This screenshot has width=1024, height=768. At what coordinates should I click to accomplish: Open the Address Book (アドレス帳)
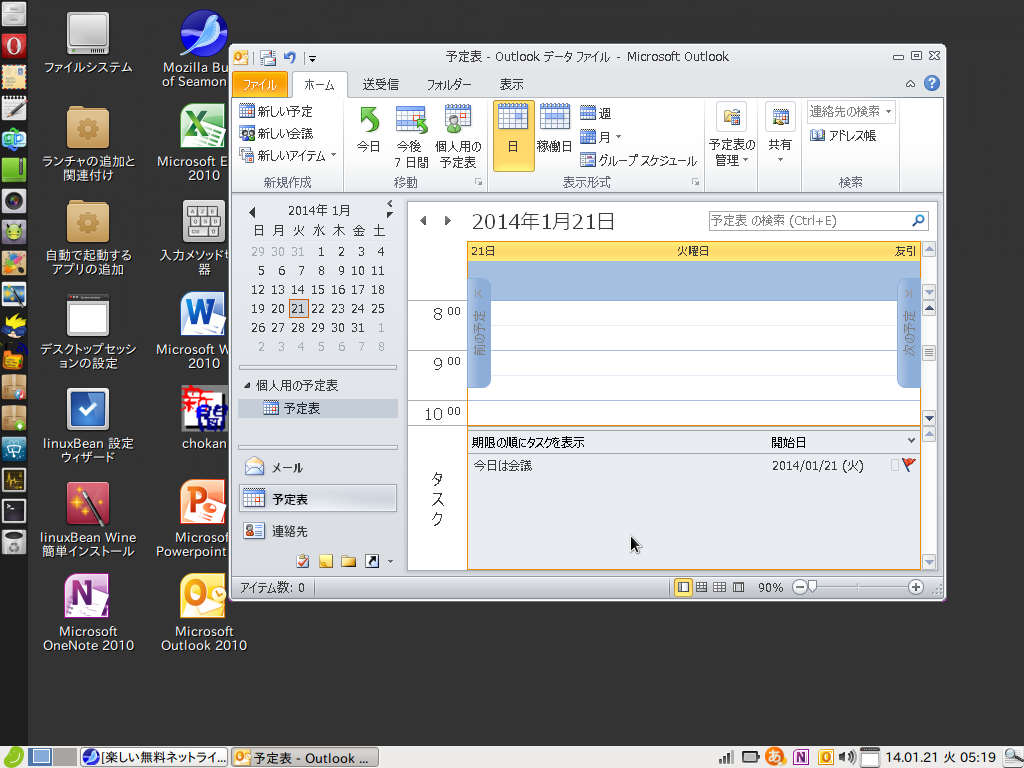843,135
